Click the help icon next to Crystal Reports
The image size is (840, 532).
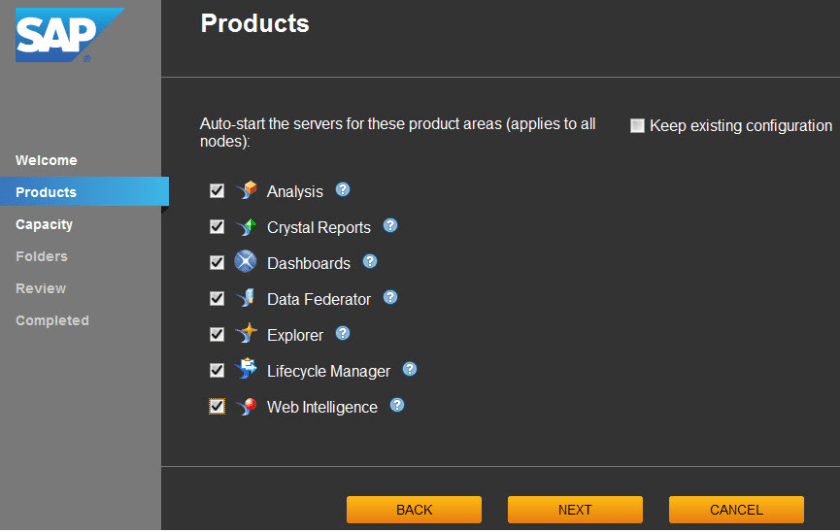[390, 225]
